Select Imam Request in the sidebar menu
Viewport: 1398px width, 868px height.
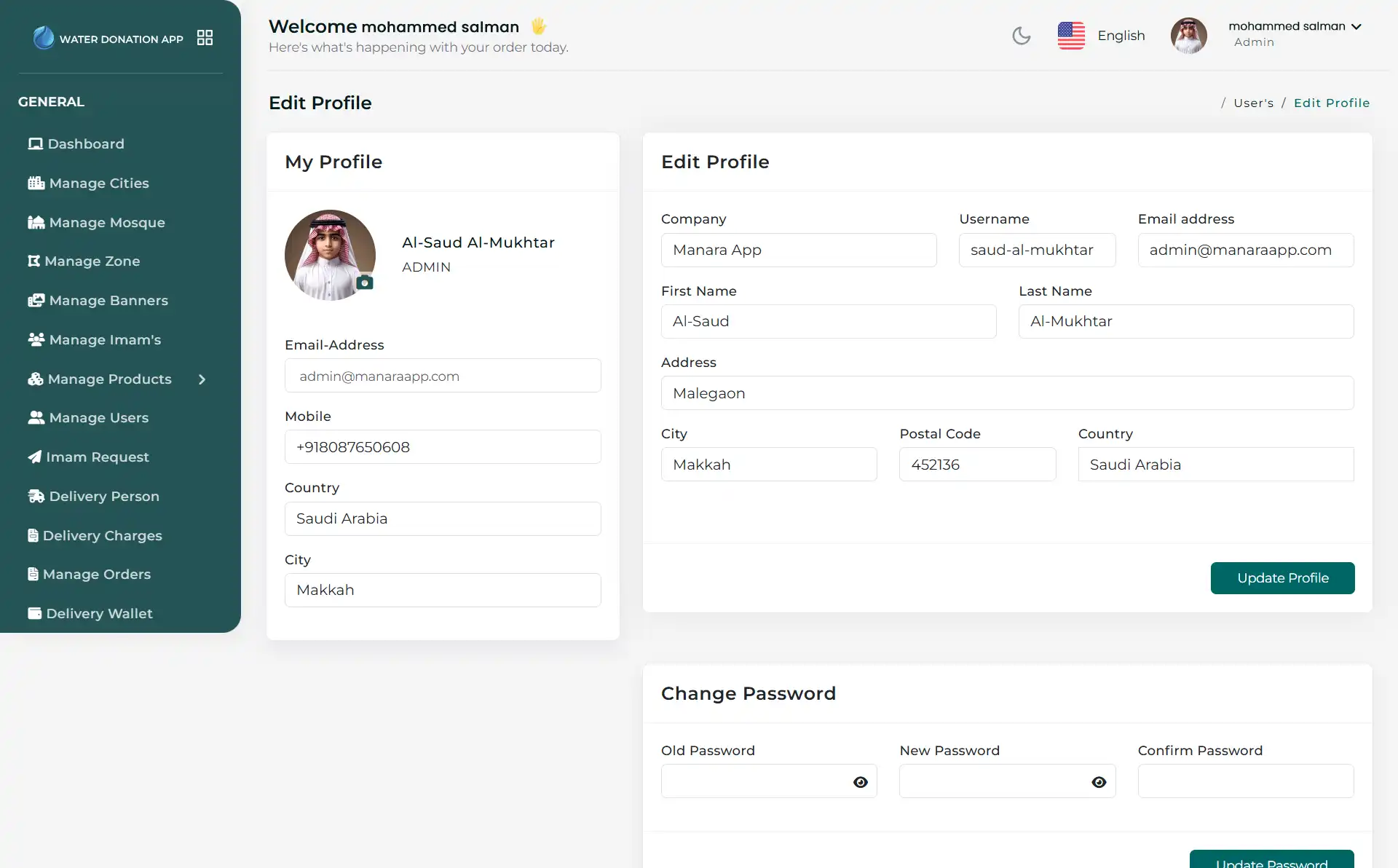pos(97,457)
